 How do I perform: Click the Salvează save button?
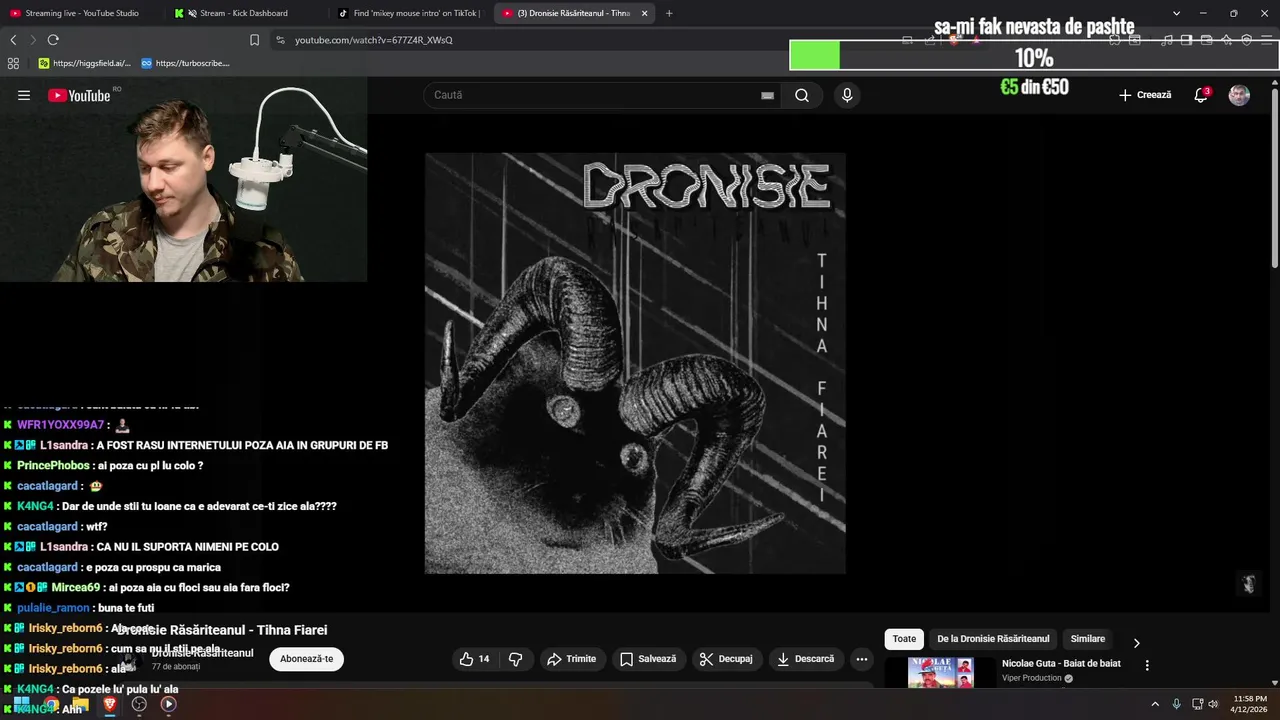pos(648,659)
